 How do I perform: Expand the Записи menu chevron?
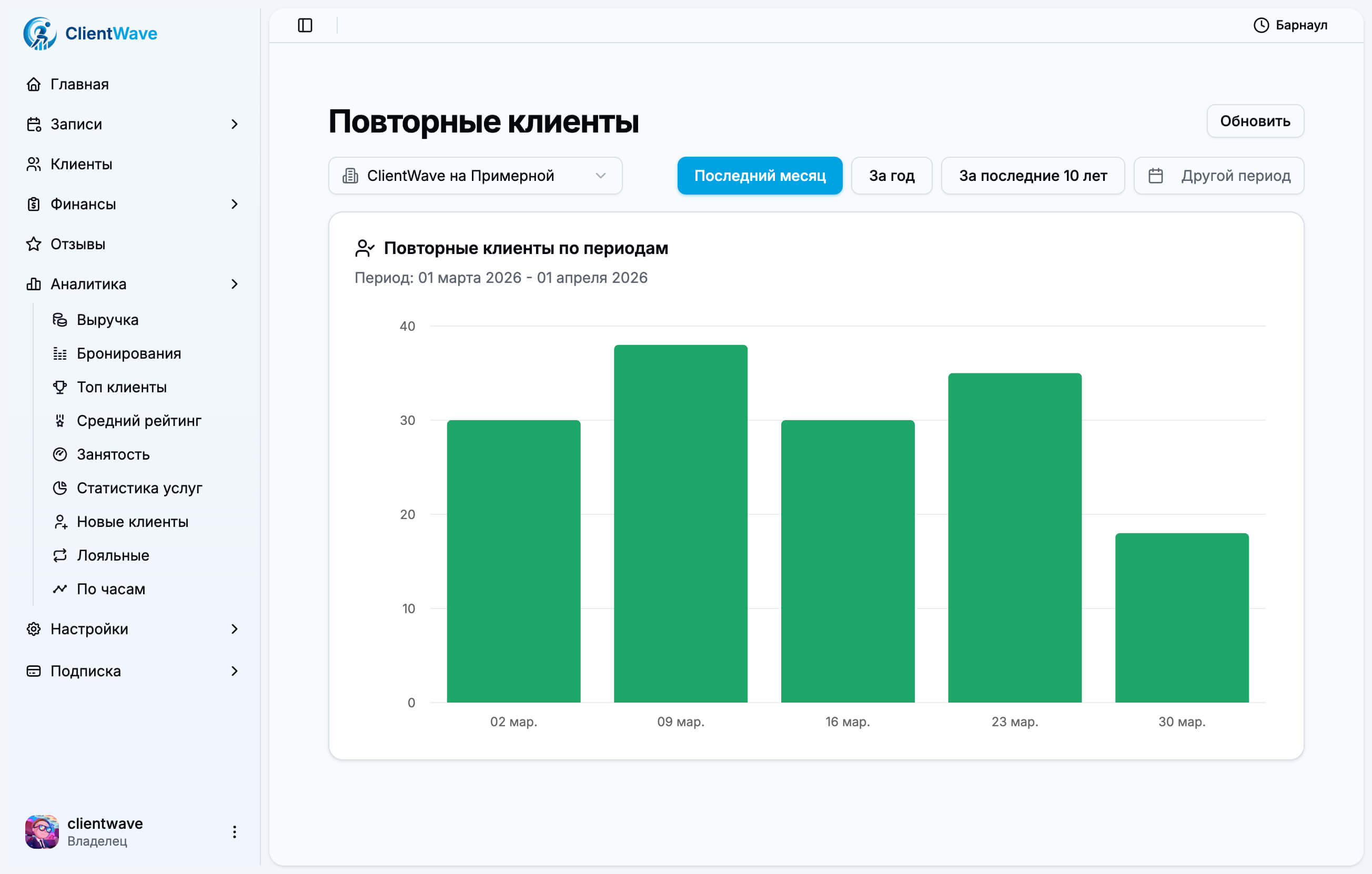(234, 124)
